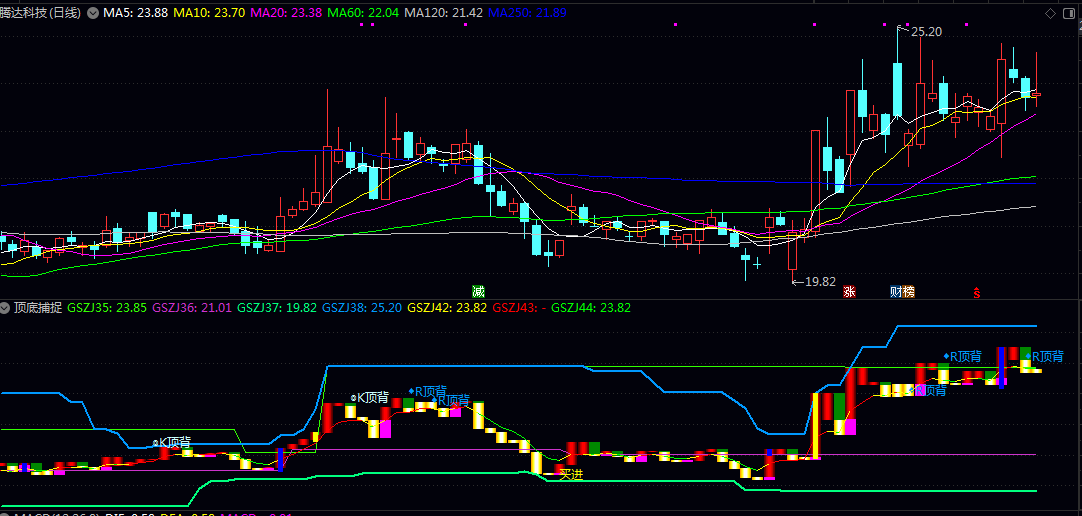
Task: Click the red S marker icon
Action: click(x=976, y=292)
